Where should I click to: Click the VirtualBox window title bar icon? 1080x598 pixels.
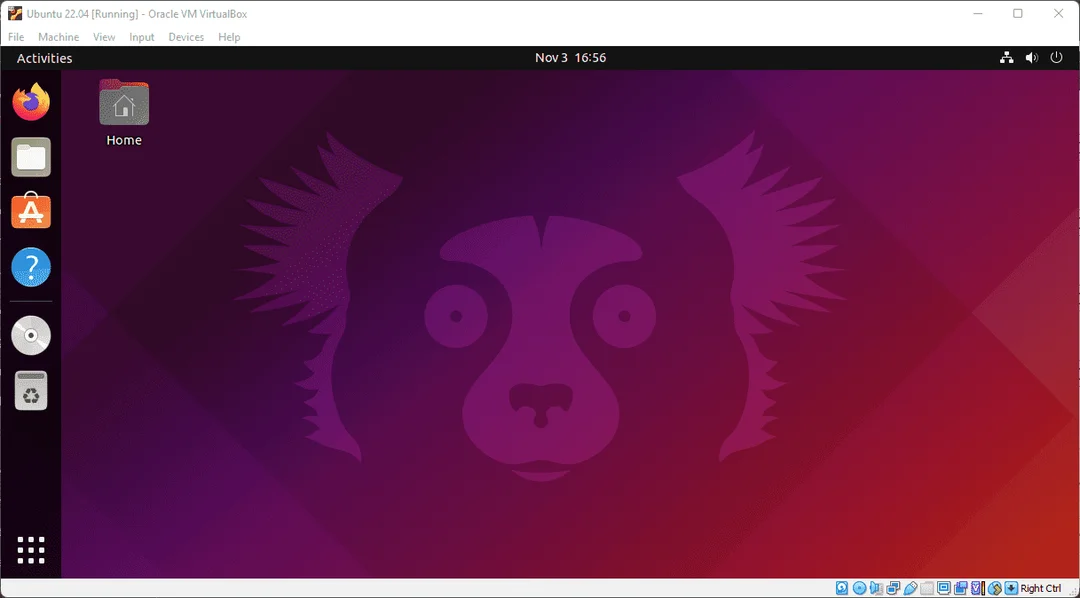click(15, 14)
